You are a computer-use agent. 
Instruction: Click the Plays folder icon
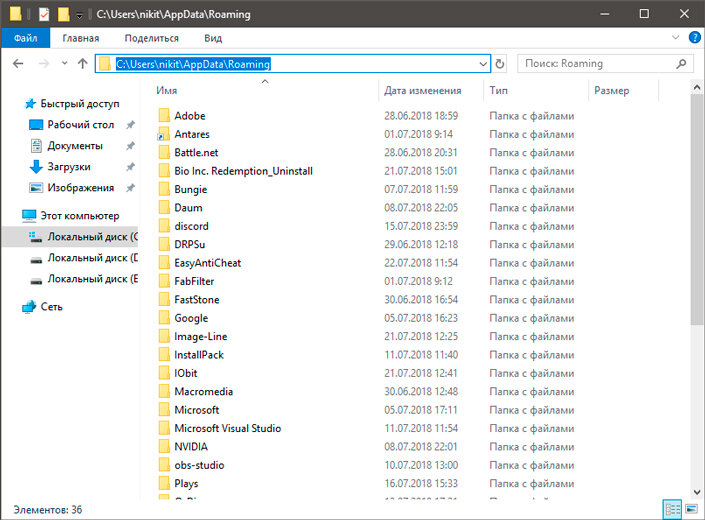[164, 484]
